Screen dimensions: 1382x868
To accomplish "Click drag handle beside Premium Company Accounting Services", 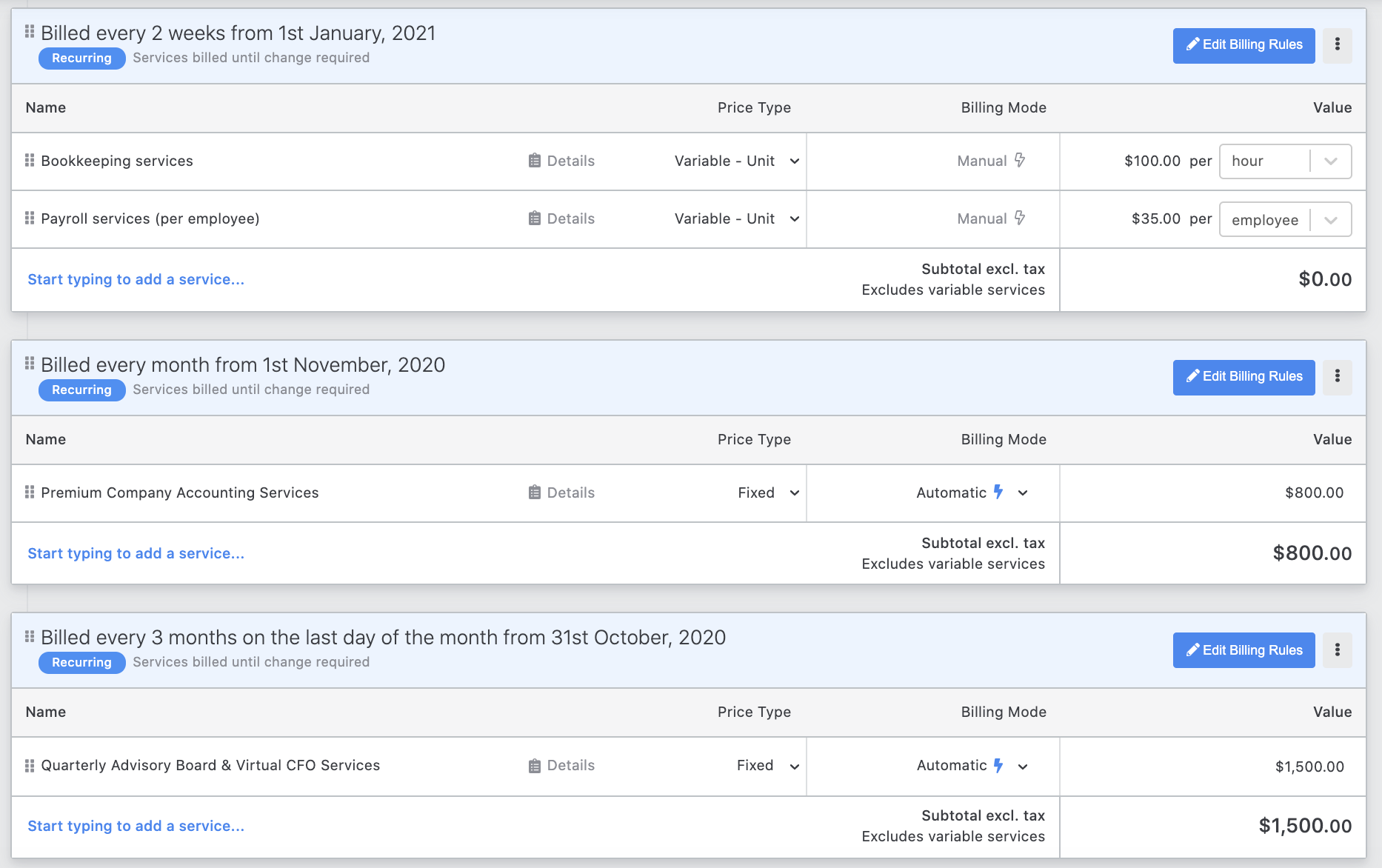I will click(30, 493).
